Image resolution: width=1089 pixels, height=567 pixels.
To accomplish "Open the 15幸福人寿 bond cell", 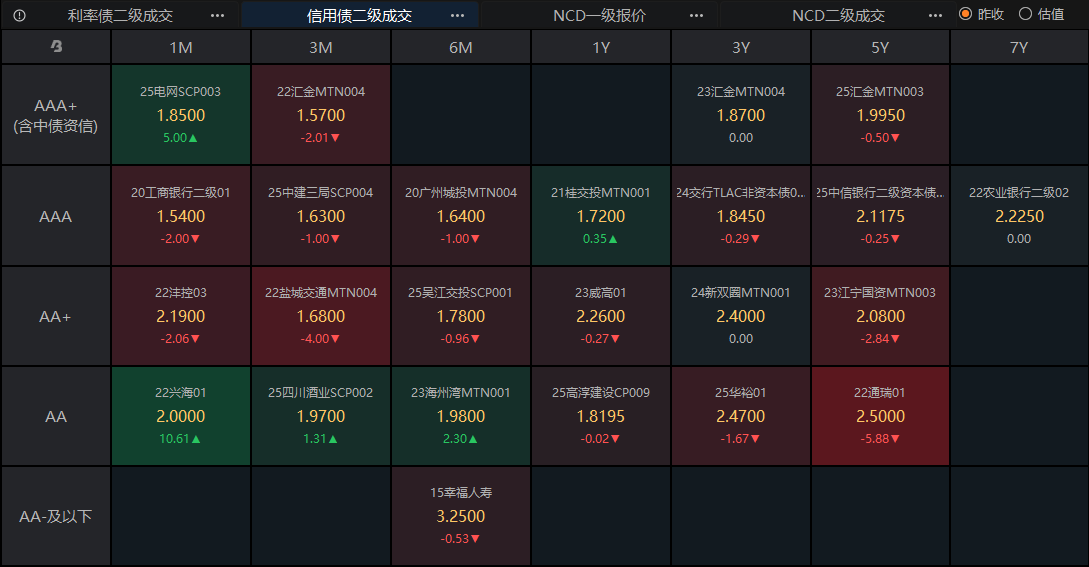I will click(x=460, y=516).
